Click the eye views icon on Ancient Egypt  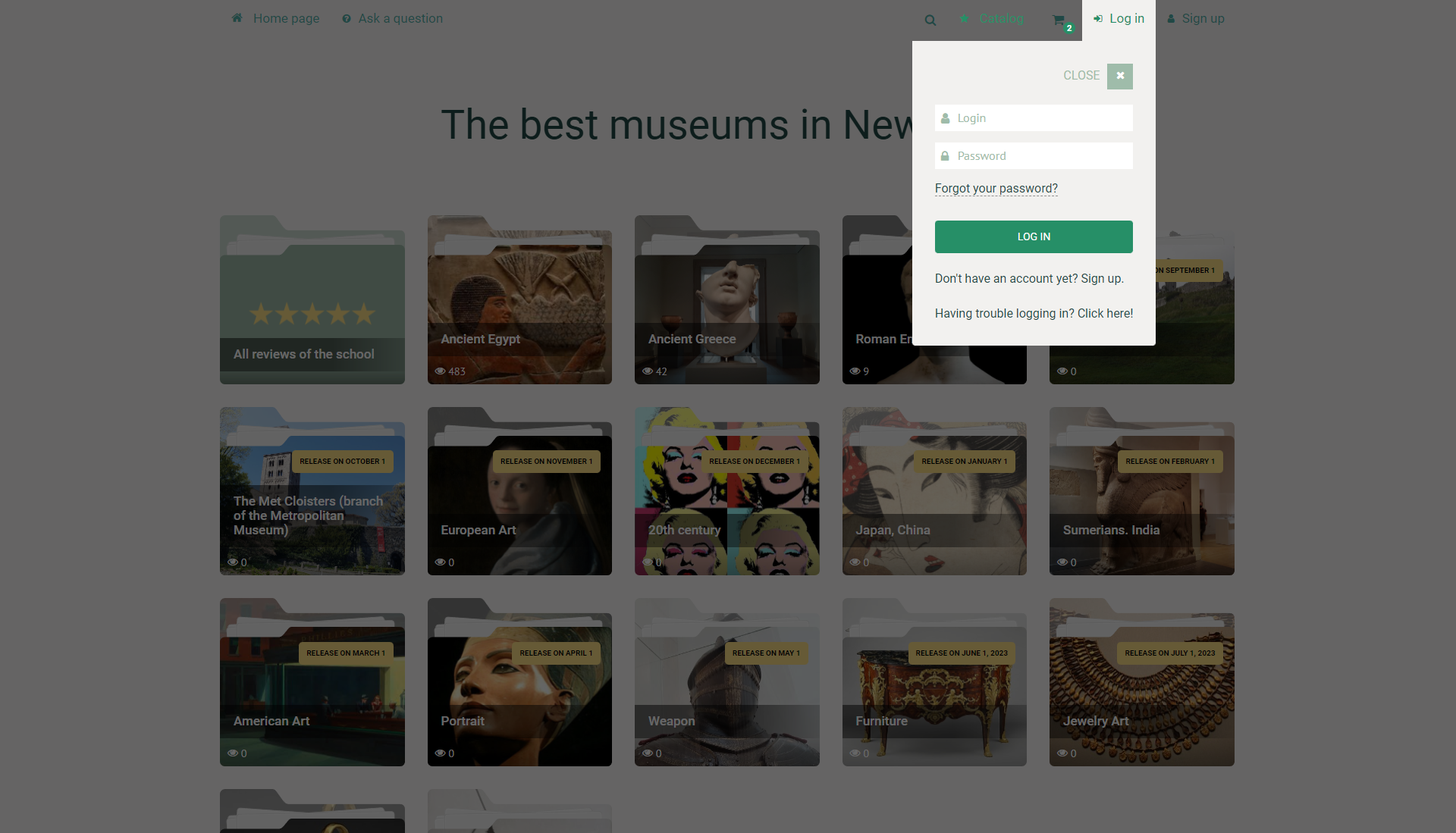(440, 371)
